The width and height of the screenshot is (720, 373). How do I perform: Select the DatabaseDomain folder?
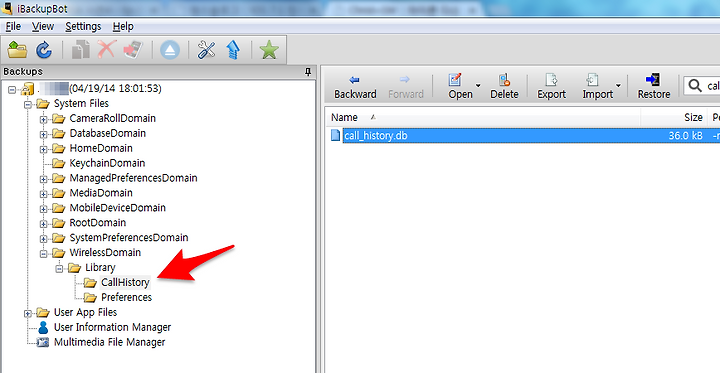(107, 133)
